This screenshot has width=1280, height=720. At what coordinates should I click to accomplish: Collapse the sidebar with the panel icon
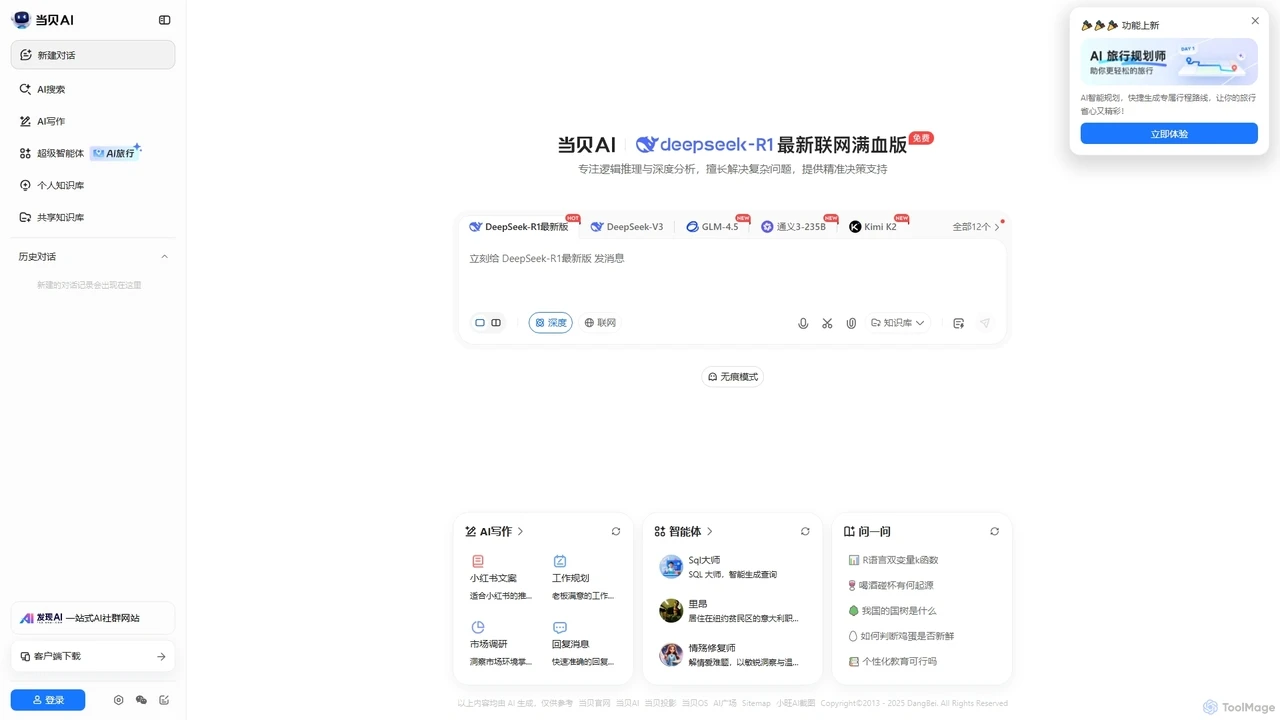tap(165, 20)
